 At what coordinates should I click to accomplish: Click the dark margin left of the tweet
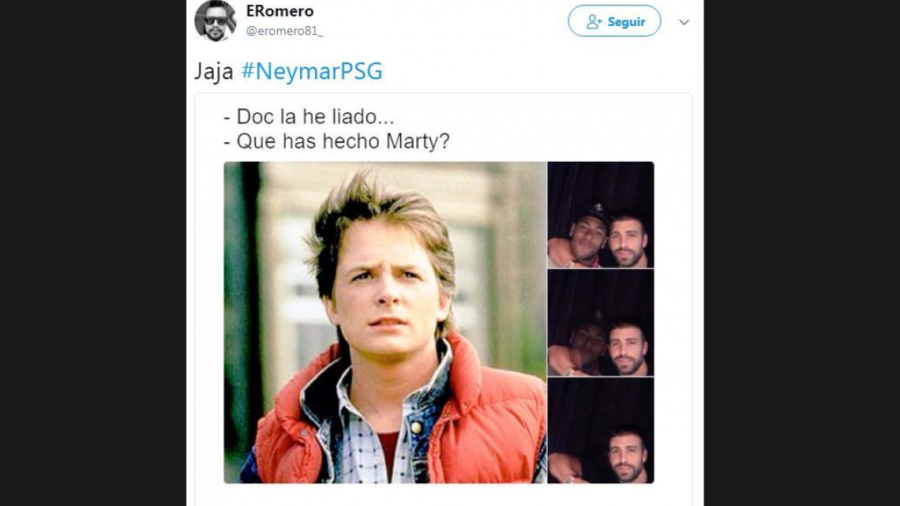coord(93,253)
